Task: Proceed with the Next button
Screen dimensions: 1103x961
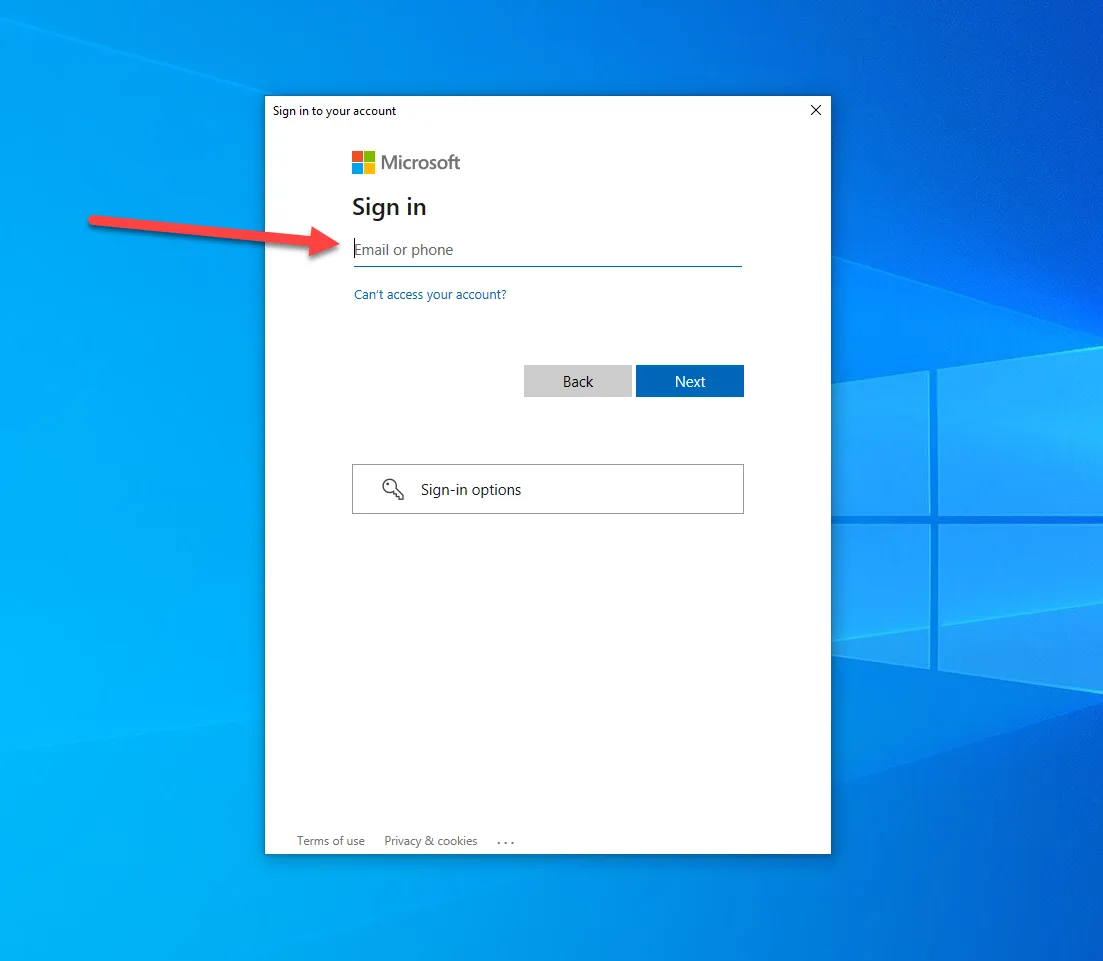Action: 689,381
